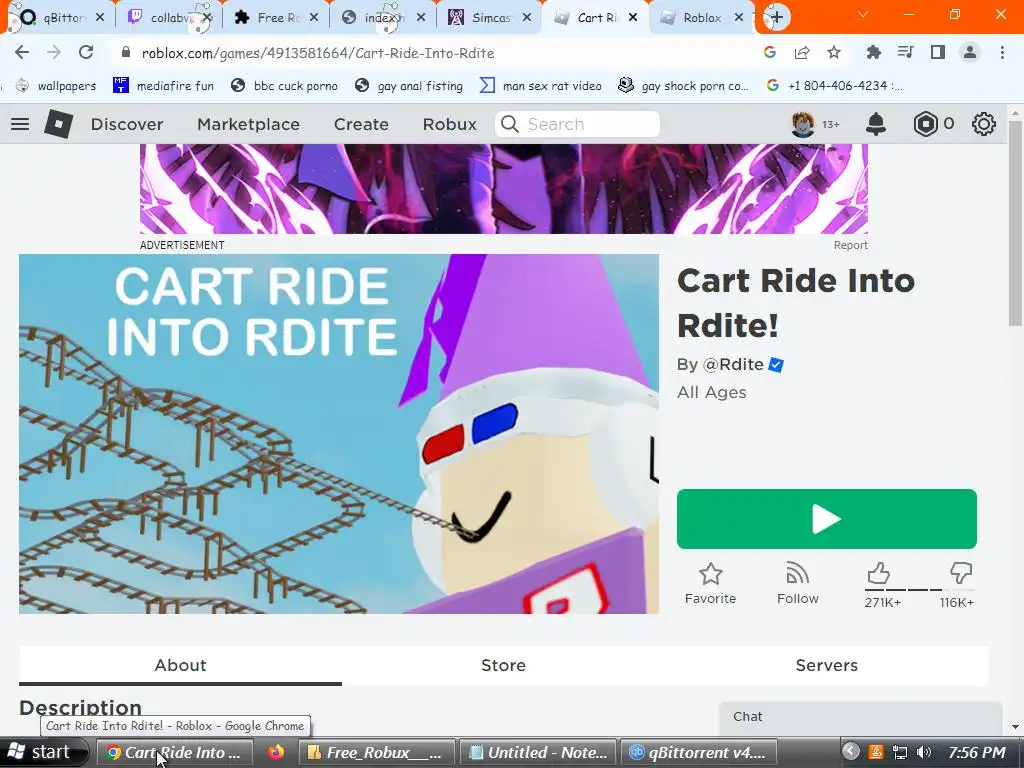The width and height of the screenshot is (1024, 768).
Task: Start the game with the green Play button
Action: coord(827,519)
